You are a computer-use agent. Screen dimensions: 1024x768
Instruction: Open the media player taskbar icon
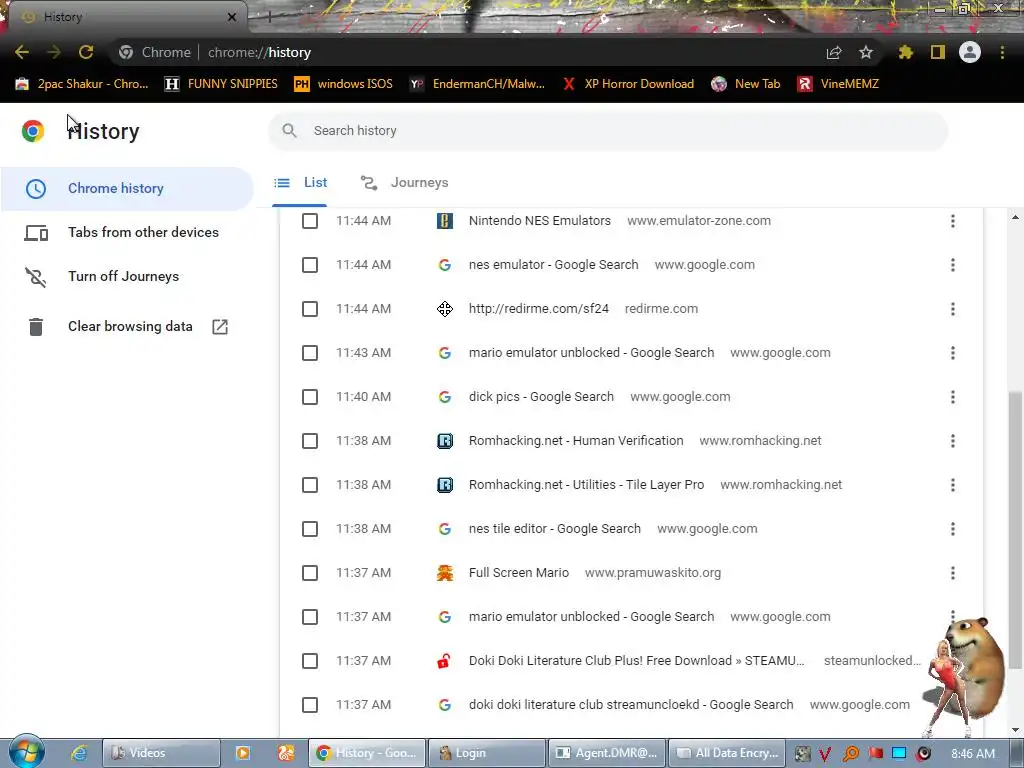point(243,753)
